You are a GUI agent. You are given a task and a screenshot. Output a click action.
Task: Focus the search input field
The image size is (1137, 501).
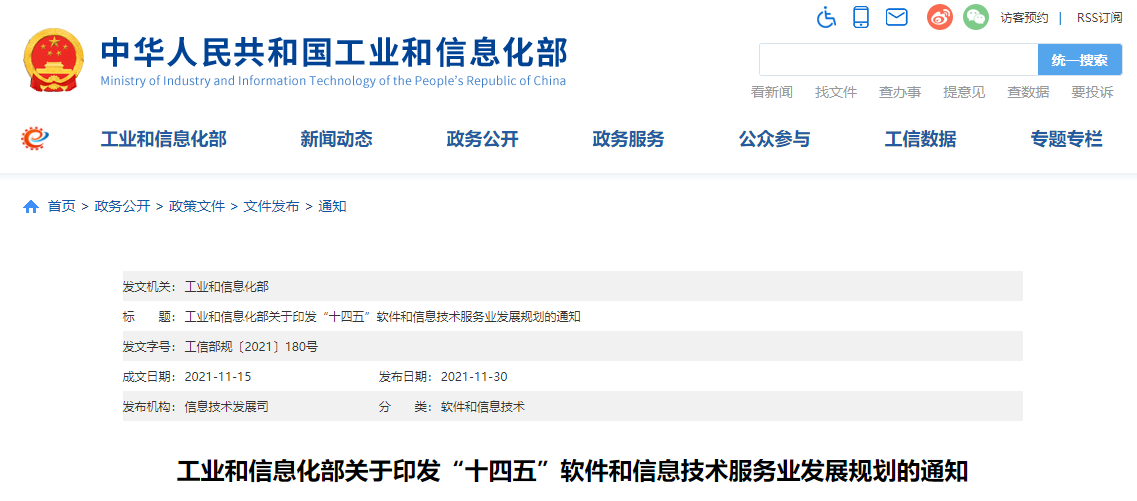(898, 59)
